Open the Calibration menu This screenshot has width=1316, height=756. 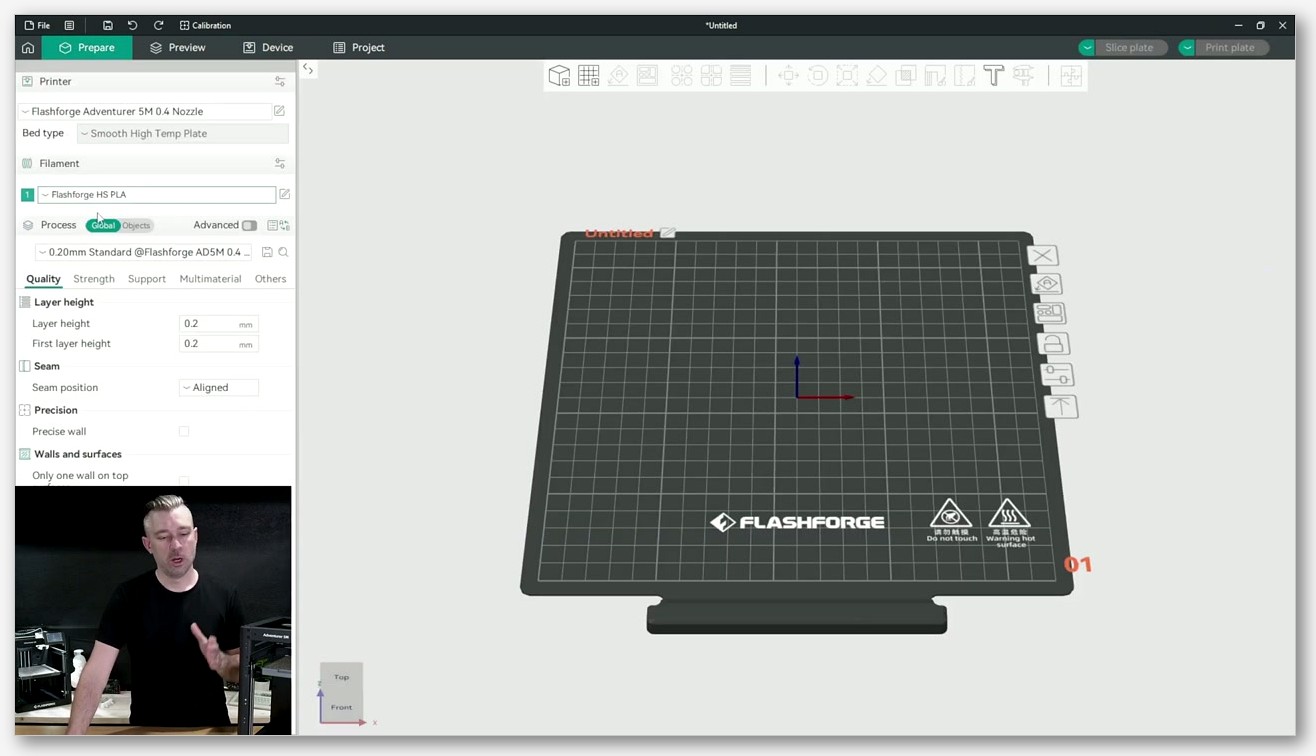tap(205, 25)
